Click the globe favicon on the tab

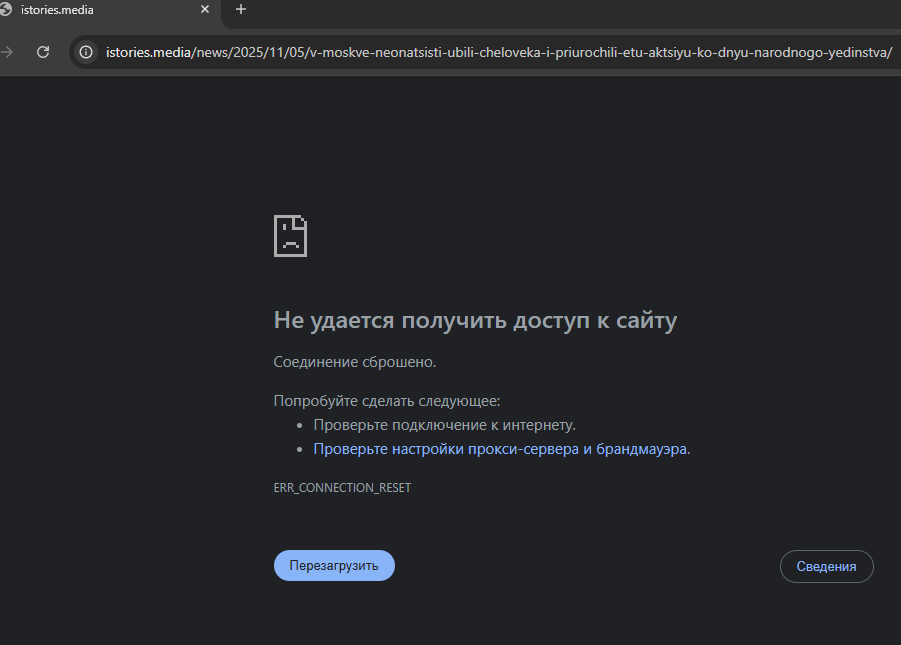(6, 9)
